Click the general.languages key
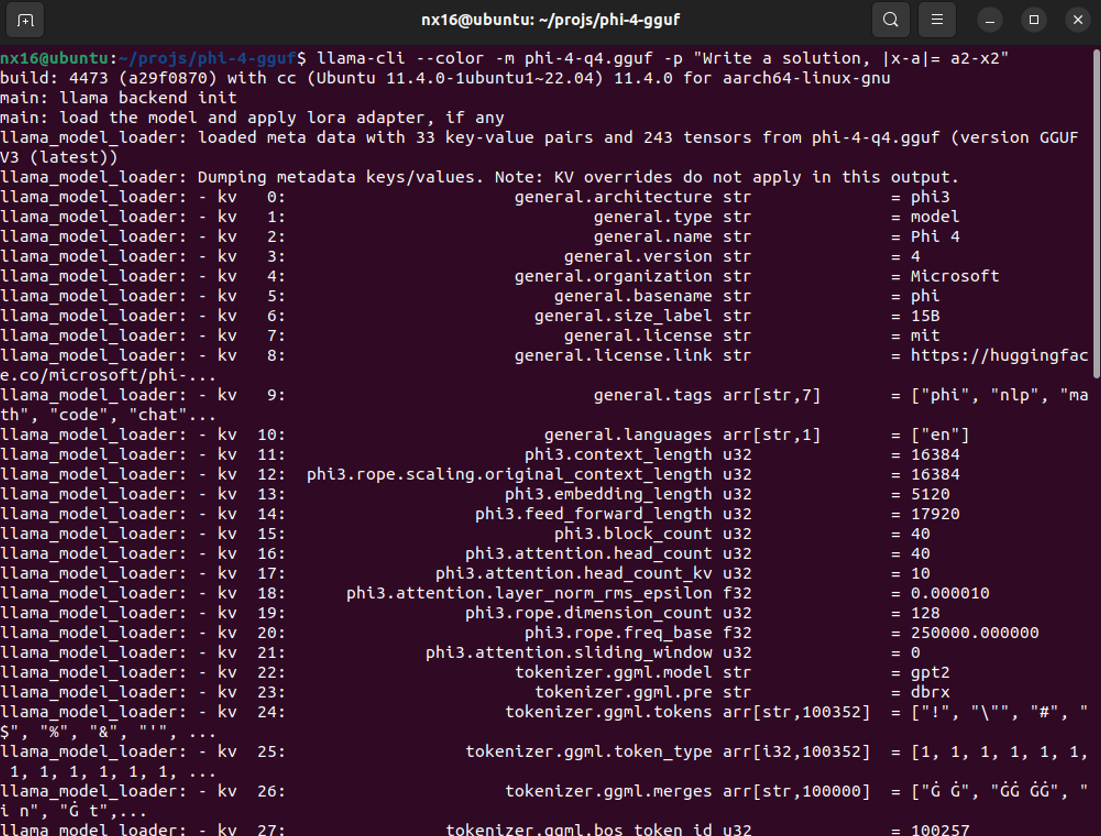 pos(628,434)
